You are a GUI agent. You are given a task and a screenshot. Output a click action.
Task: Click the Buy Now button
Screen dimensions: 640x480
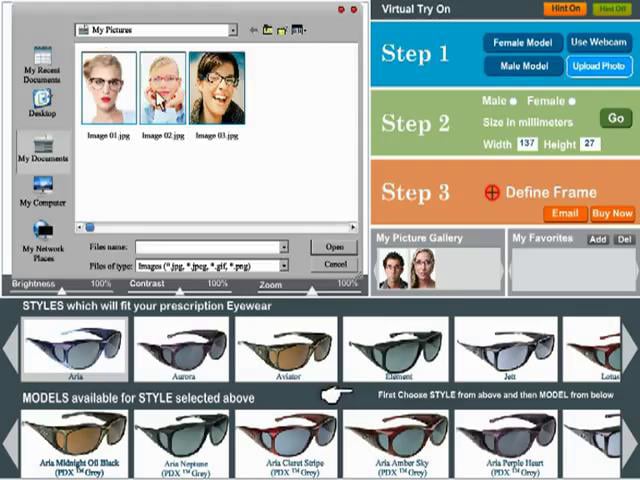pos(612,213)
